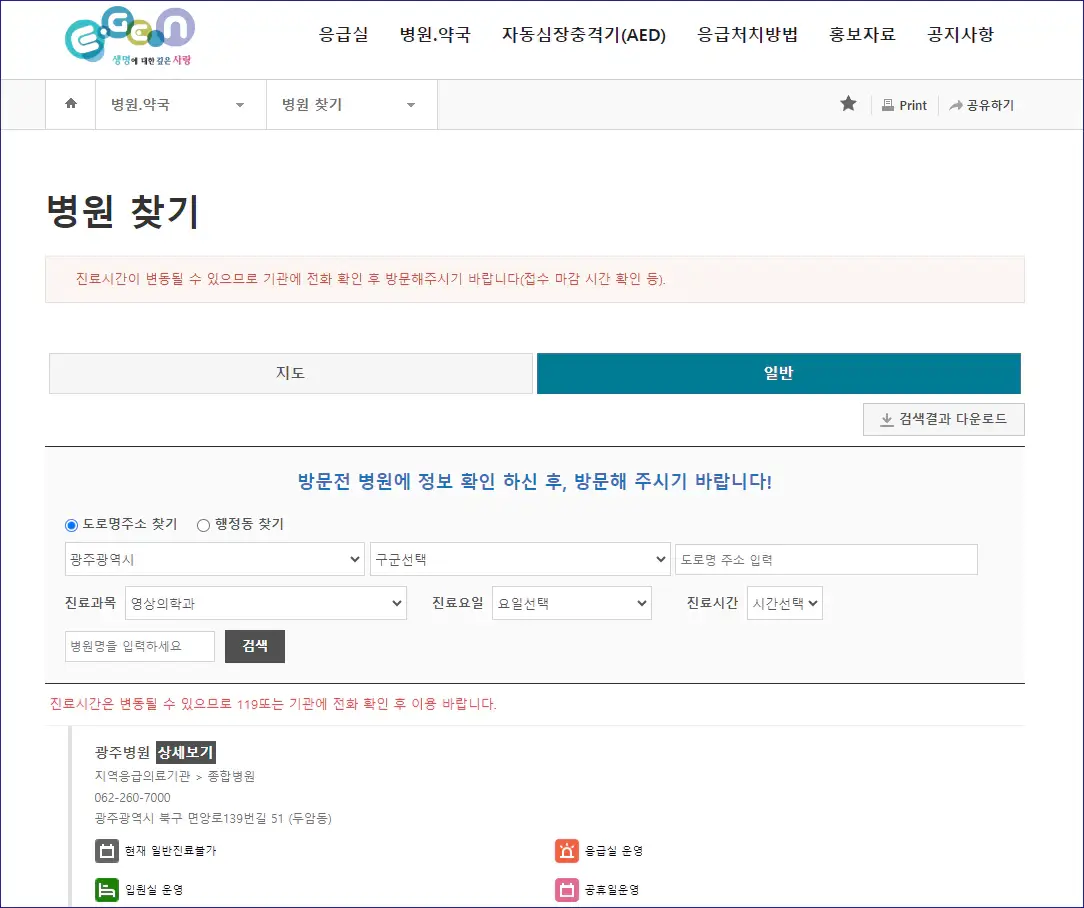Click the star bookmark icon
Screen dimensions: 1084x908
click(849, 104)
